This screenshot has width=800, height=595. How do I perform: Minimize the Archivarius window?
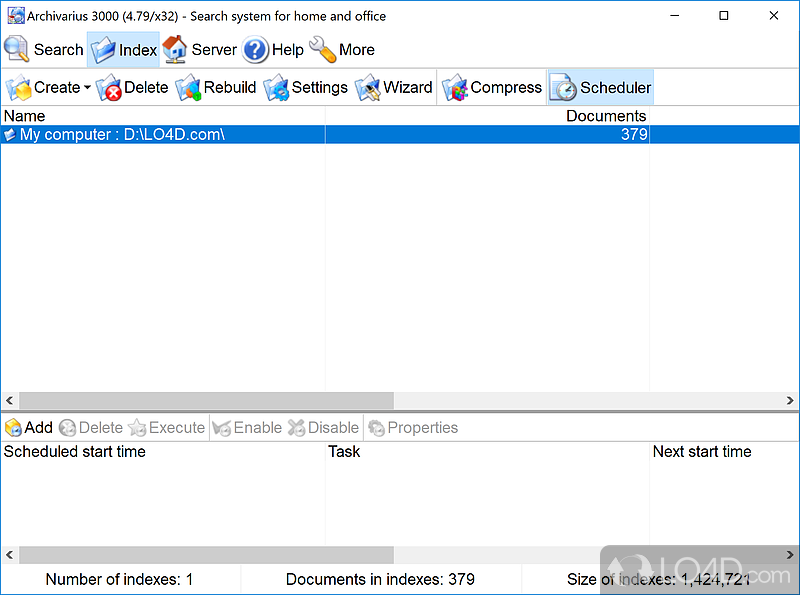point(674,16)
